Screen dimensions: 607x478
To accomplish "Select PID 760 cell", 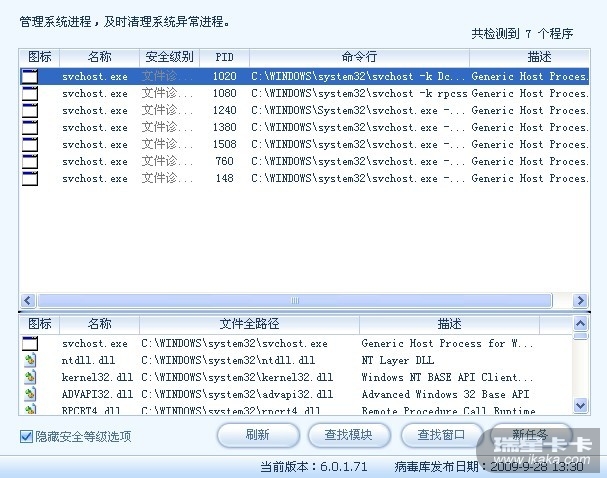I will (225, 161).
